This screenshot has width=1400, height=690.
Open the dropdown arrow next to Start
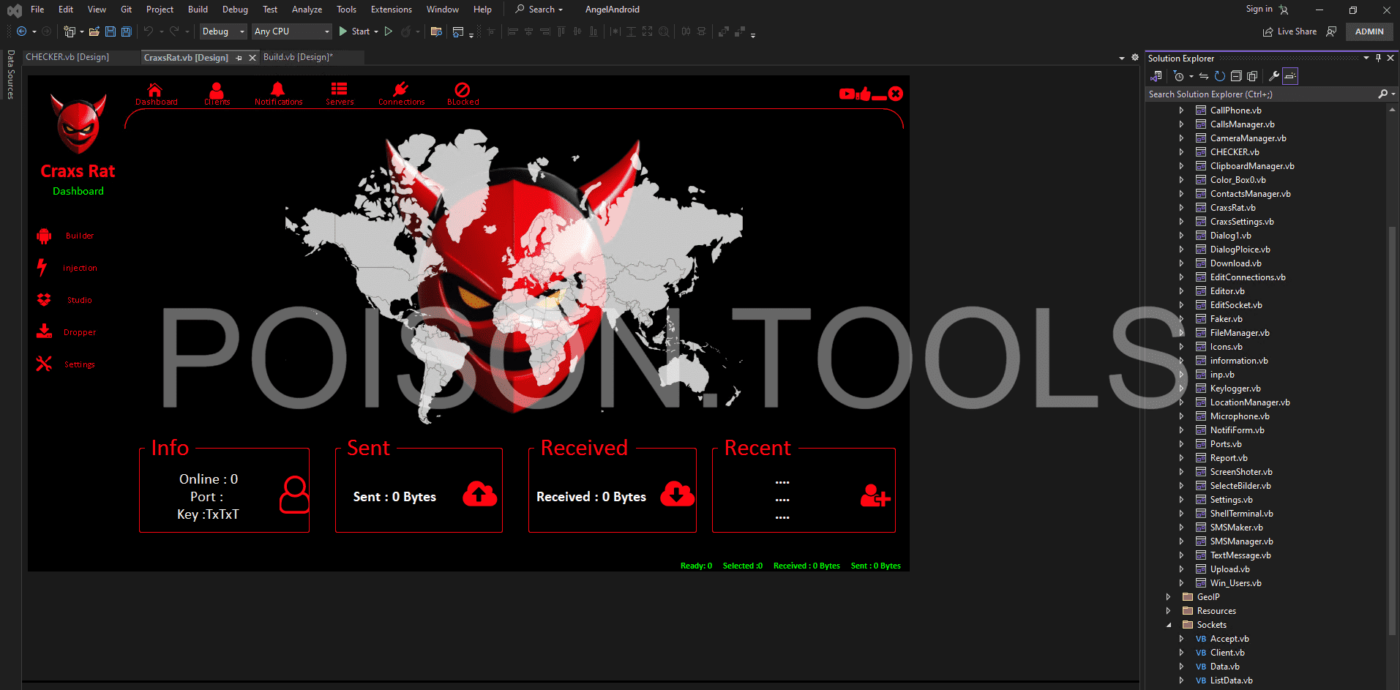pyautogui.click(x=375, y=32)
